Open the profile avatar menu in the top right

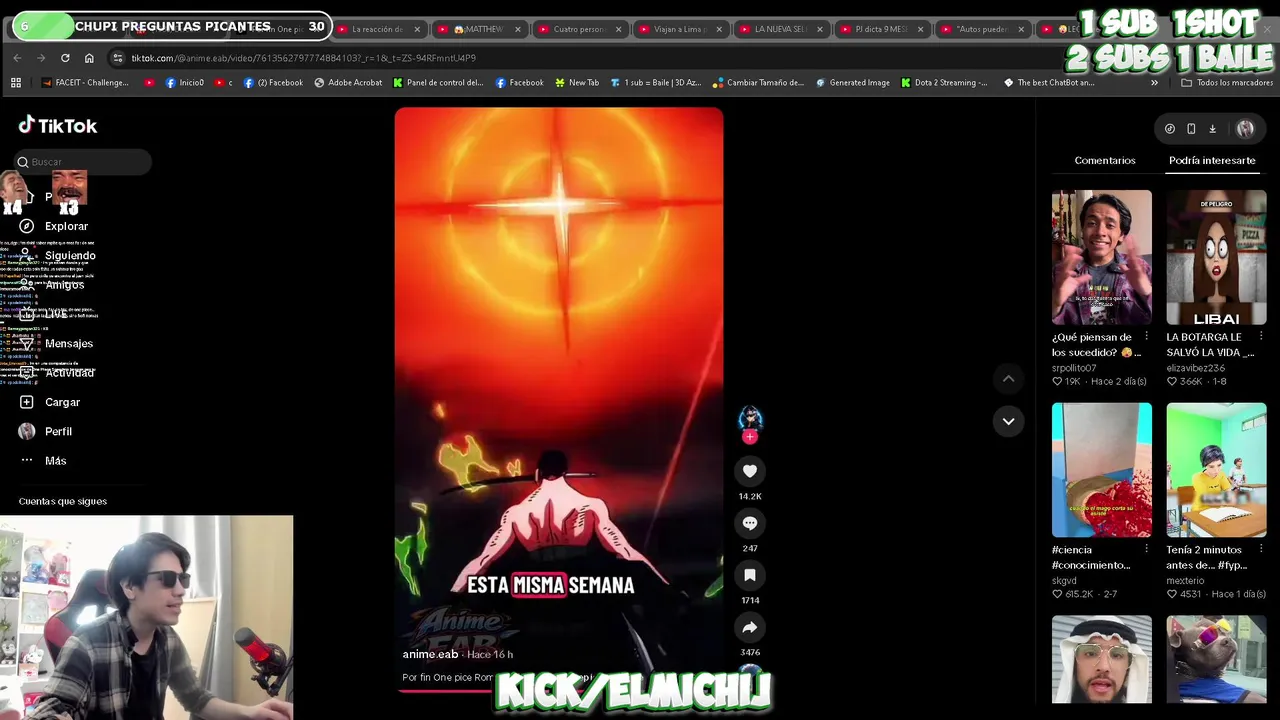(x=1245, y=128)
